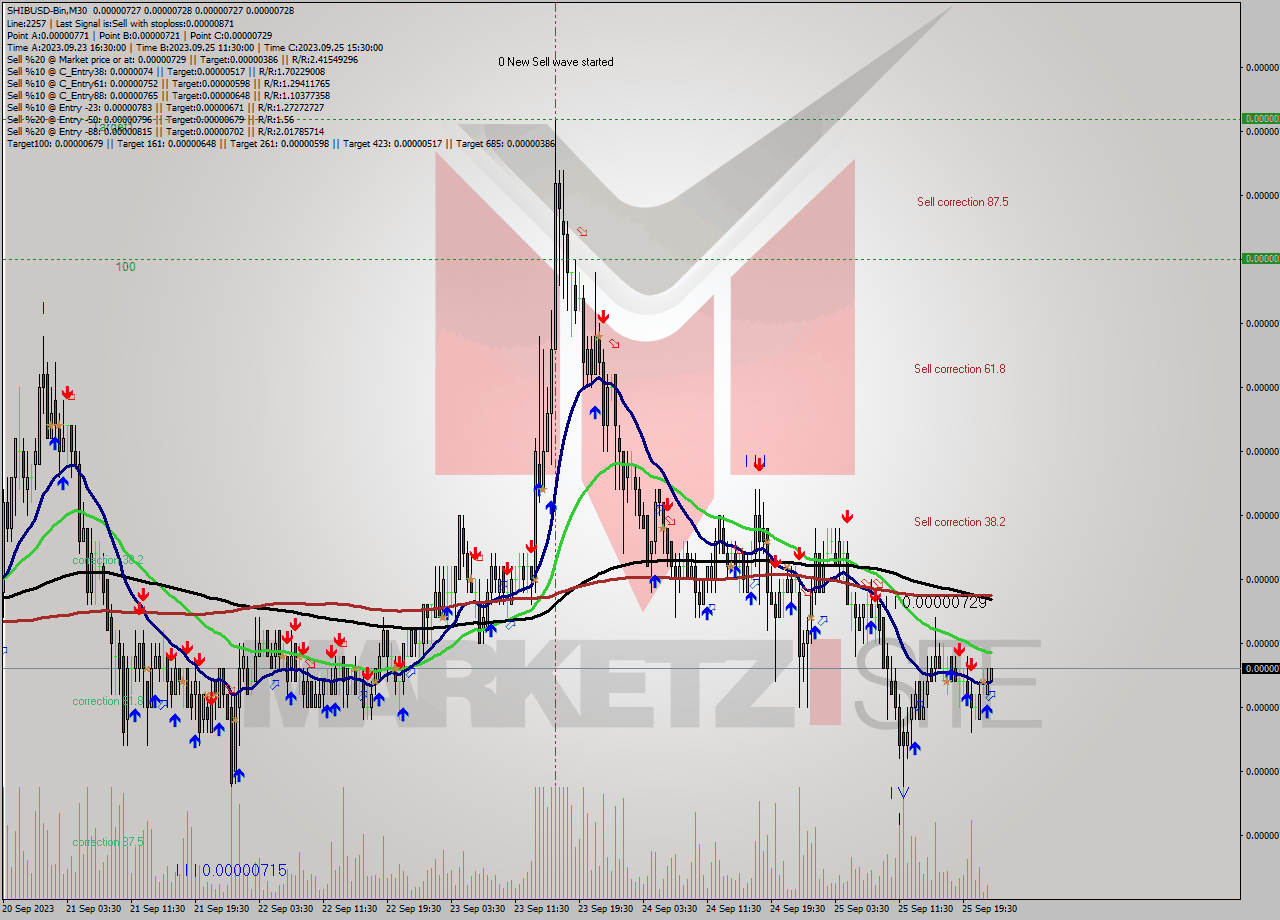Click '23 Sep 03:30' on the time axis
The width and height of the screenshot is (1280, 920).
tap(478, 909)
